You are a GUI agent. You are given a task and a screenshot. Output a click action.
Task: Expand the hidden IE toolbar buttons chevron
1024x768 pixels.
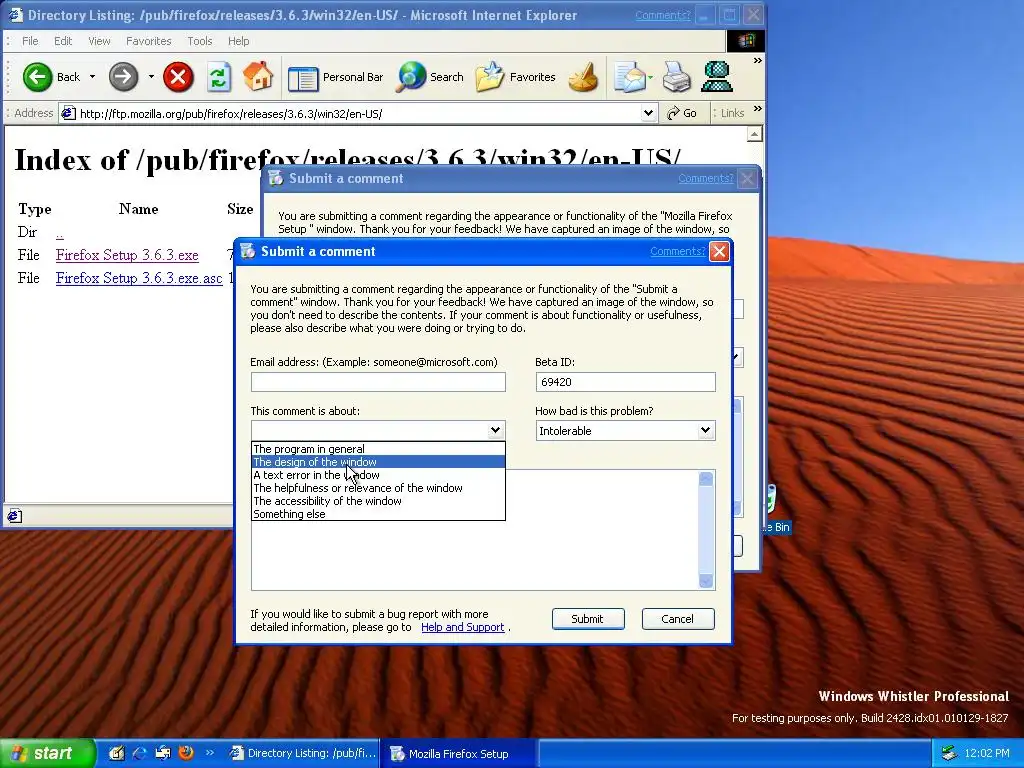tap(758, 61)
